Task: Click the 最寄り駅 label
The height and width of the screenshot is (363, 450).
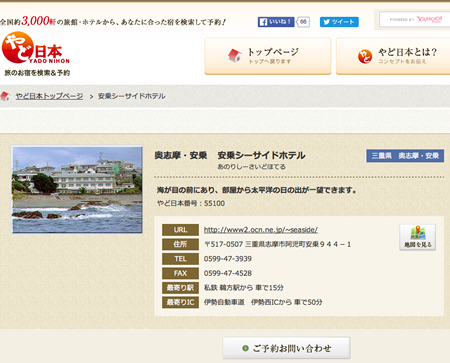Action: [x=180, y=288]
